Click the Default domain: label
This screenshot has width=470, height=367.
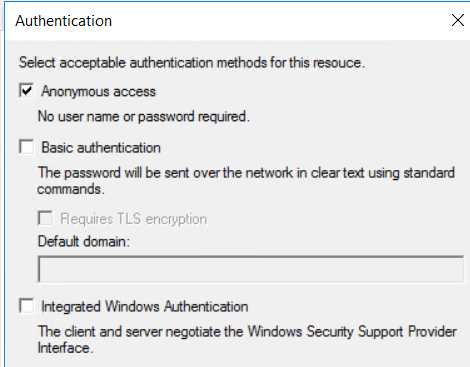83,241
